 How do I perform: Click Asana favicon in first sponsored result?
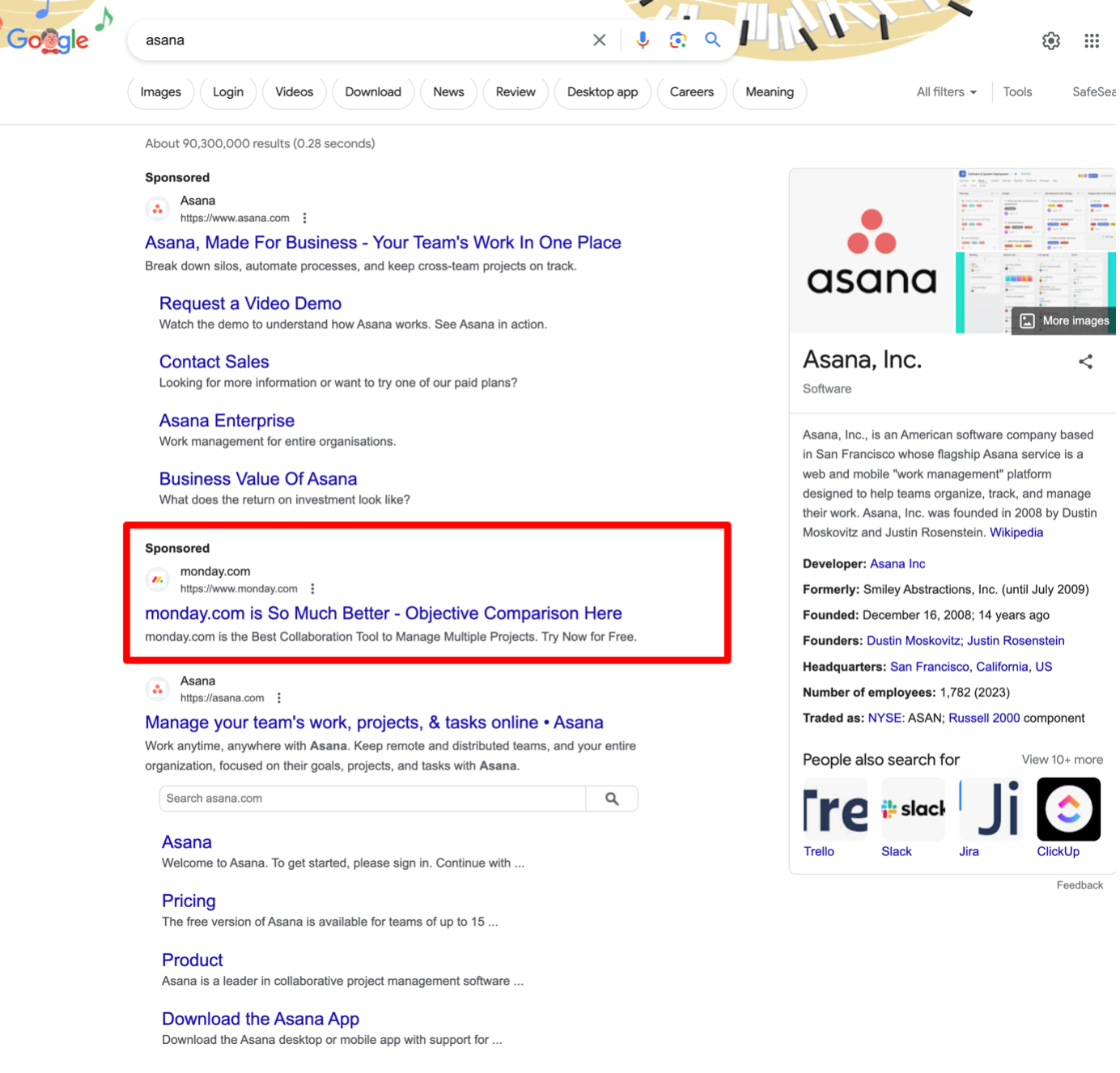point(158,209)
